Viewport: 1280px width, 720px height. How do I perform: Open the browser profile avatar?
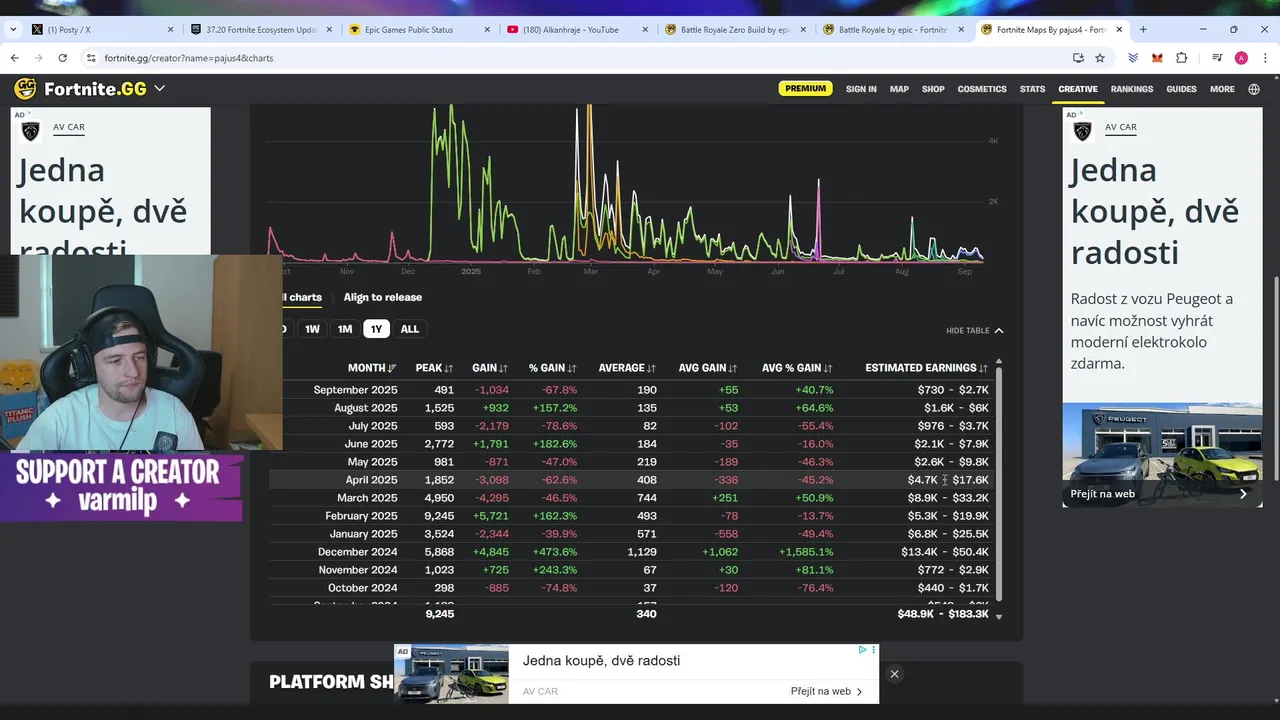tap(1241, 58)
